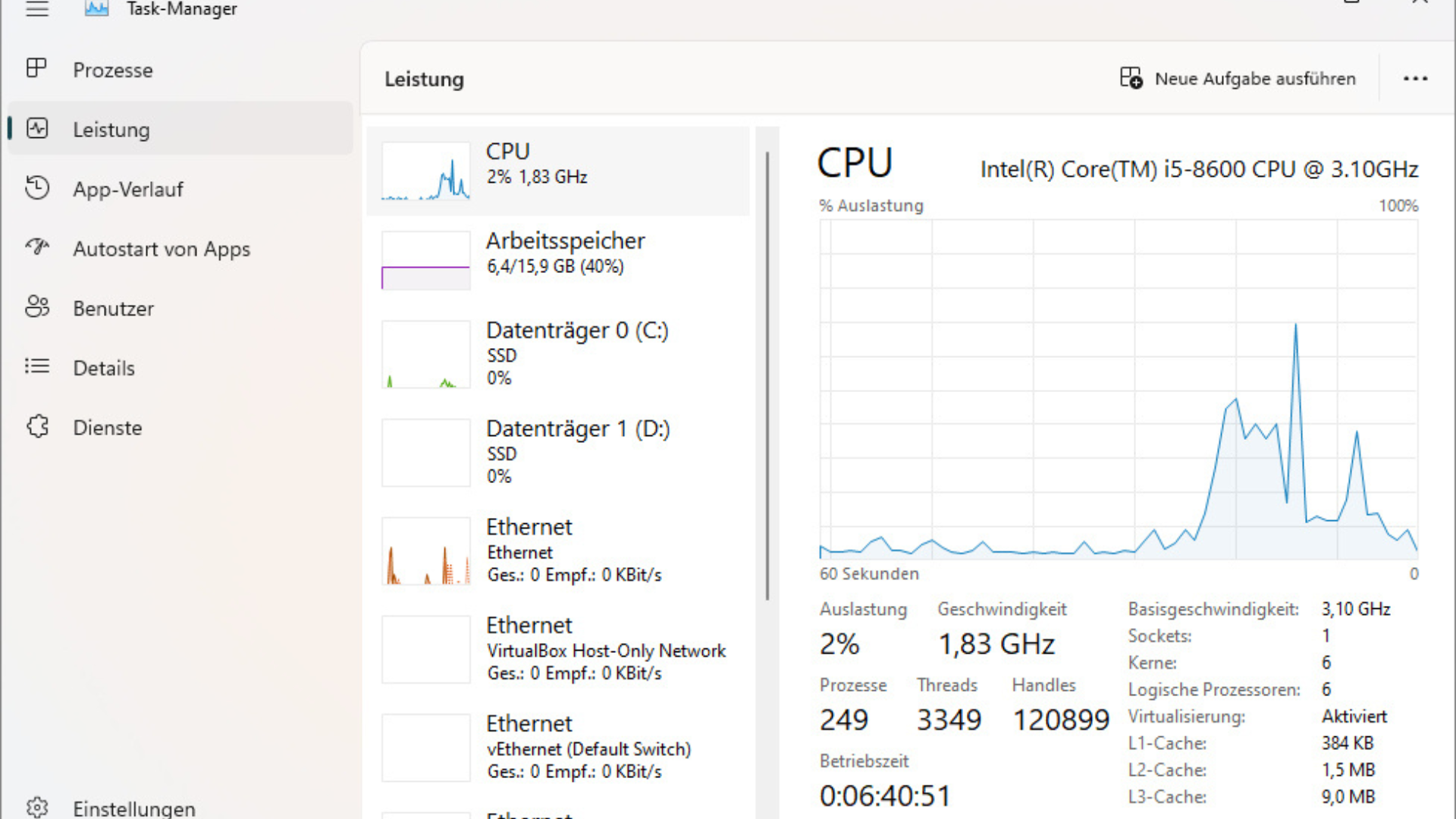Viewport: 1456px width, 819px height.
Task: Select the Arbeitsspeicher memory graph thumbnail
Action: pos(425,261)
